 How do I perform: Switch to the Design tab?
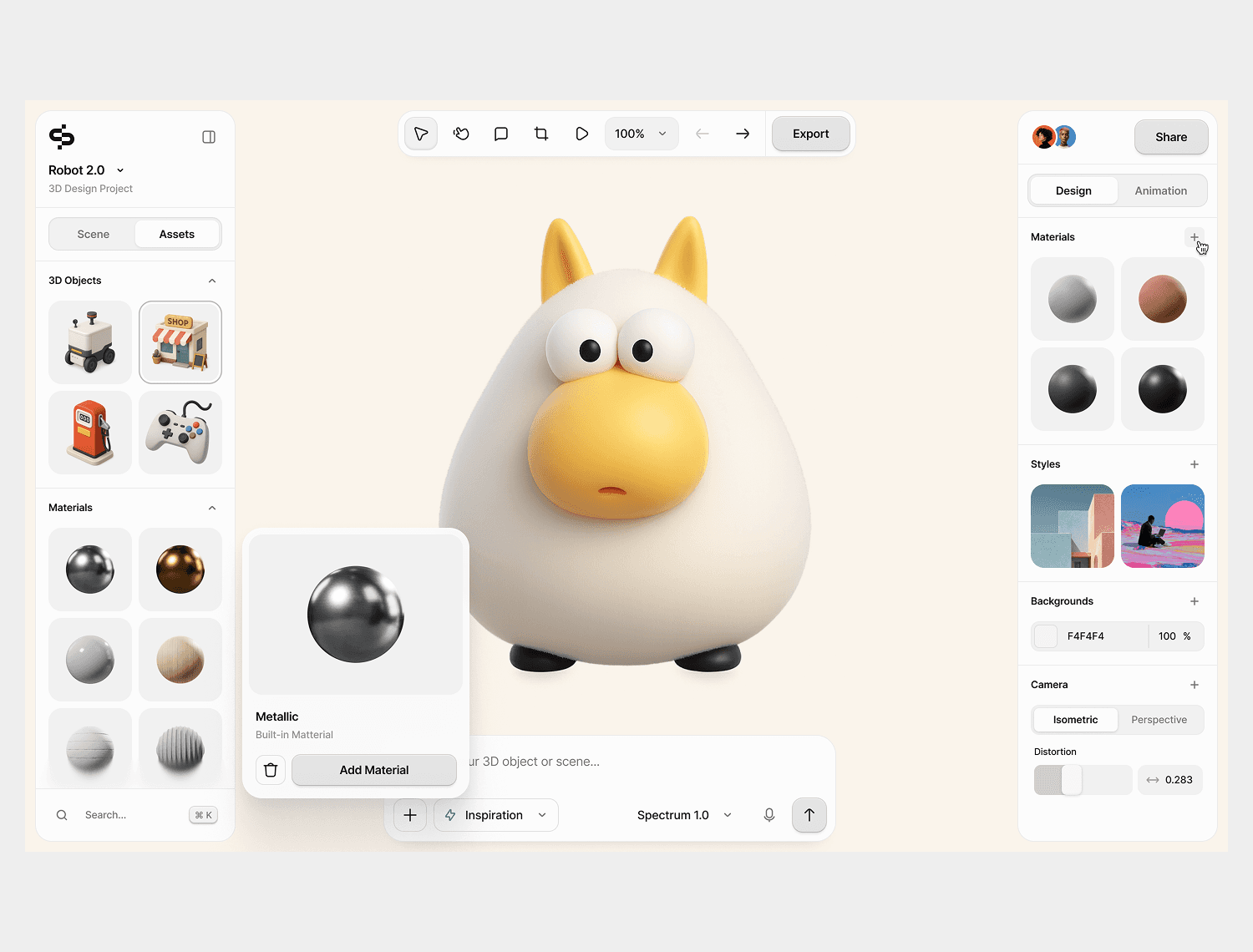click(x=1073, y=190)
